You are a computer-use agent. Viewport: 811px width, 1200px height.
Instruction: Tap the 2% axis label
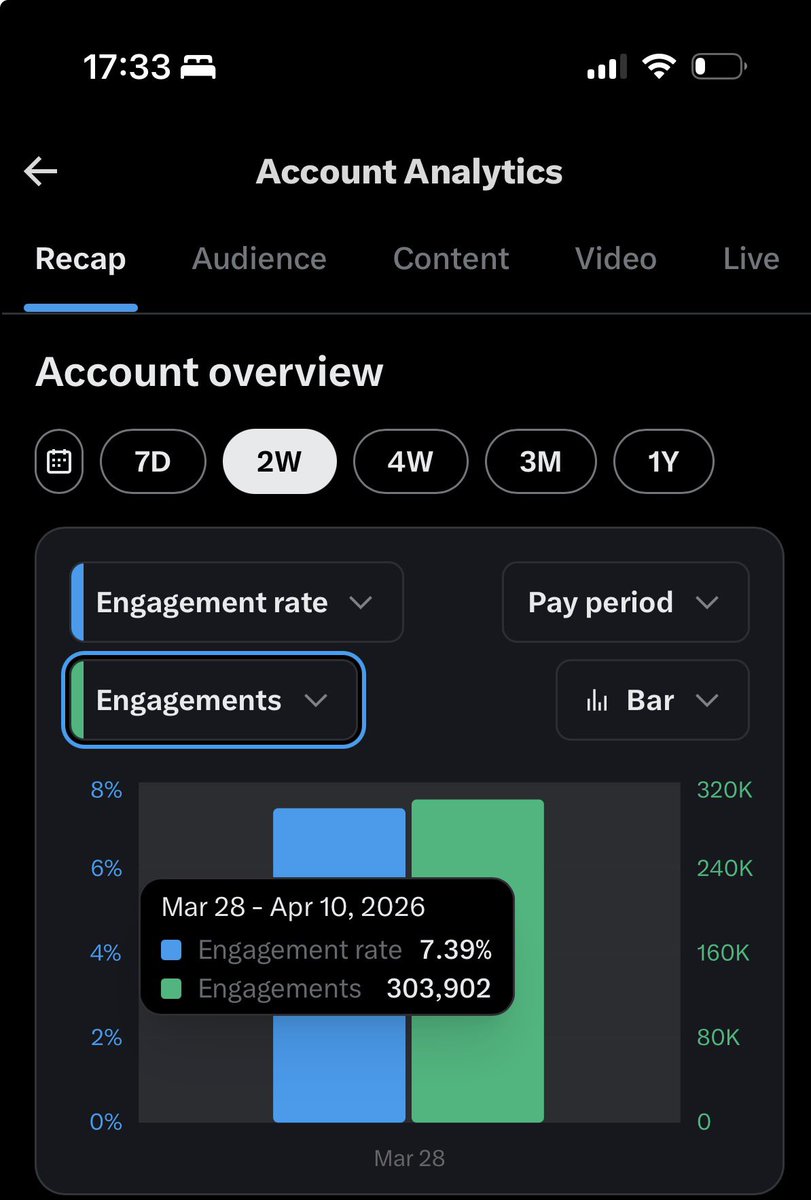pyautogui.click(x=106, y=1037)
